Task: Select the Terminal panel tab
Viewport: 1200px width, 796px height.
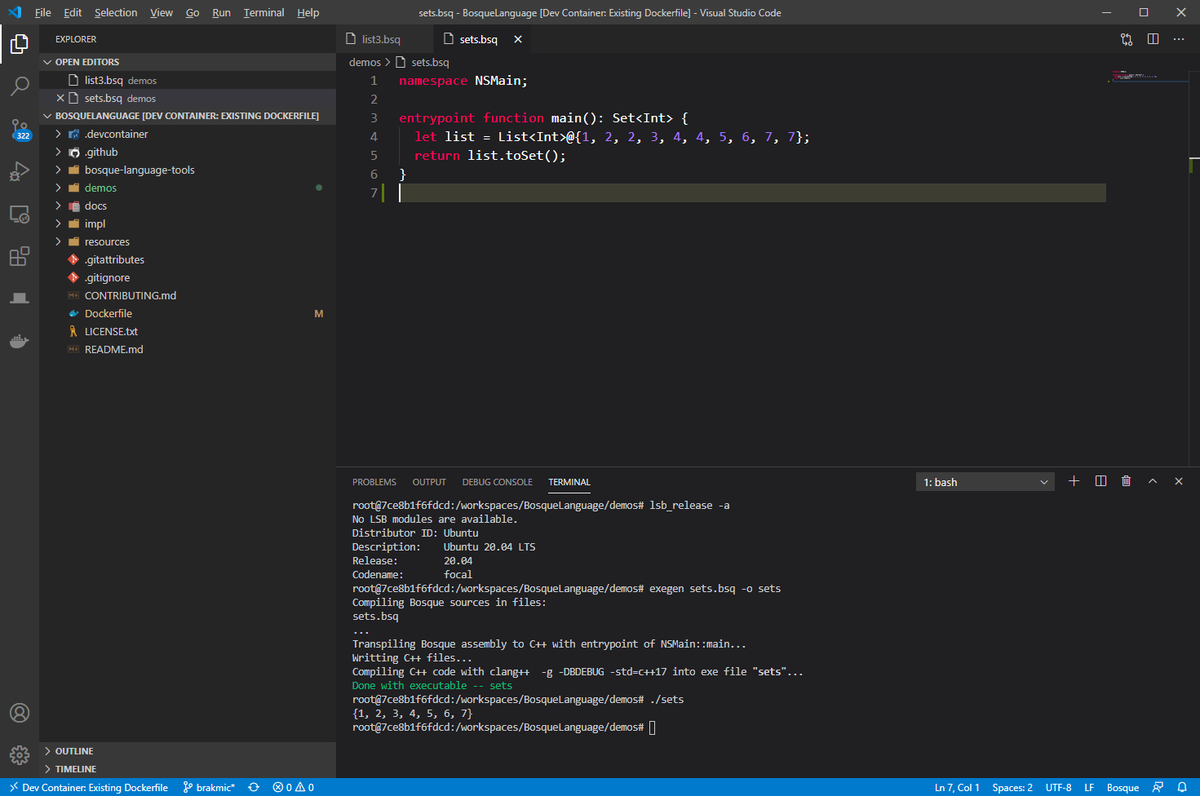Action: (x=569, y=482)
